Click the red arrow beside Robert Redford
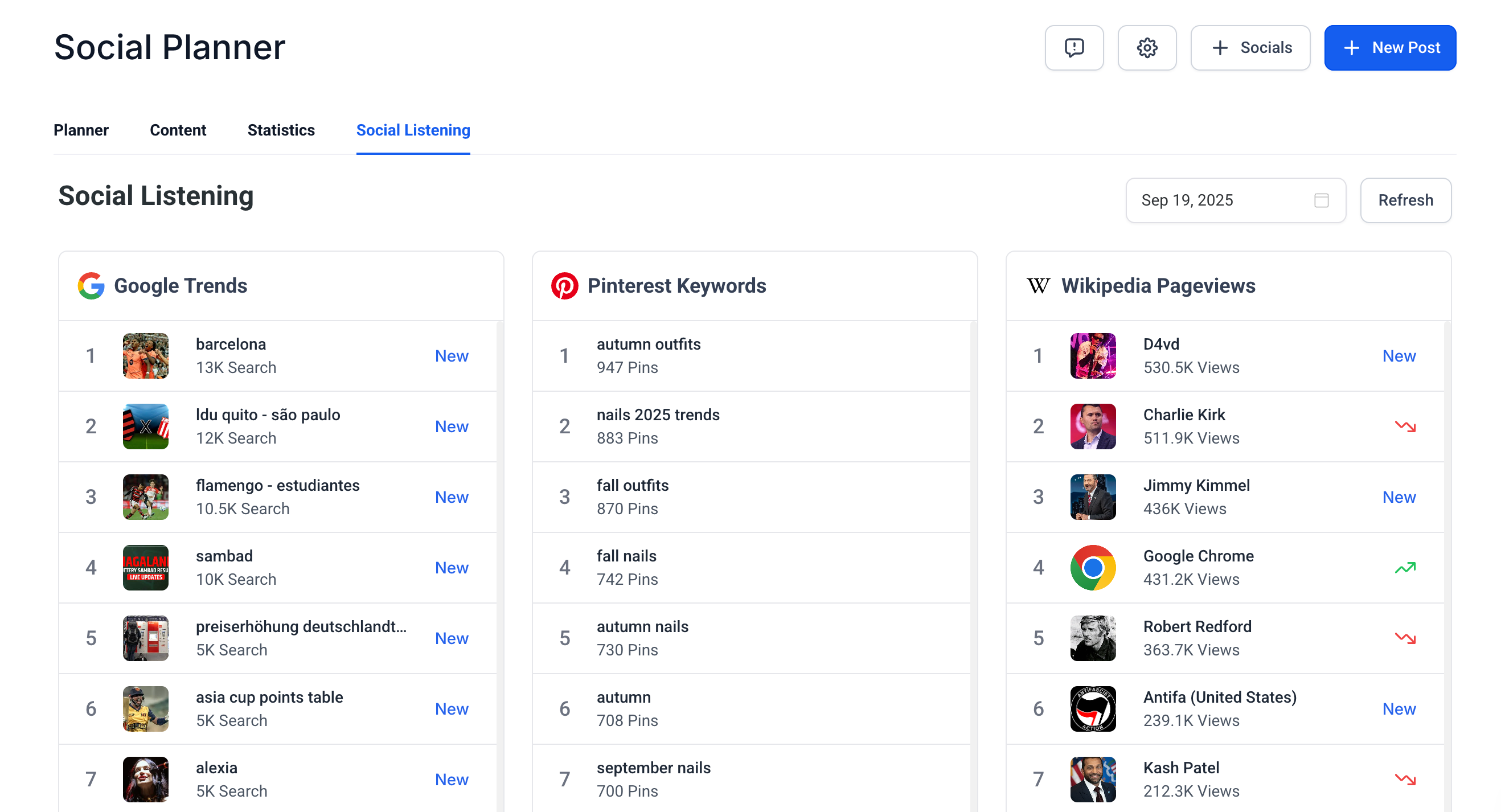 click(1406, 638)
